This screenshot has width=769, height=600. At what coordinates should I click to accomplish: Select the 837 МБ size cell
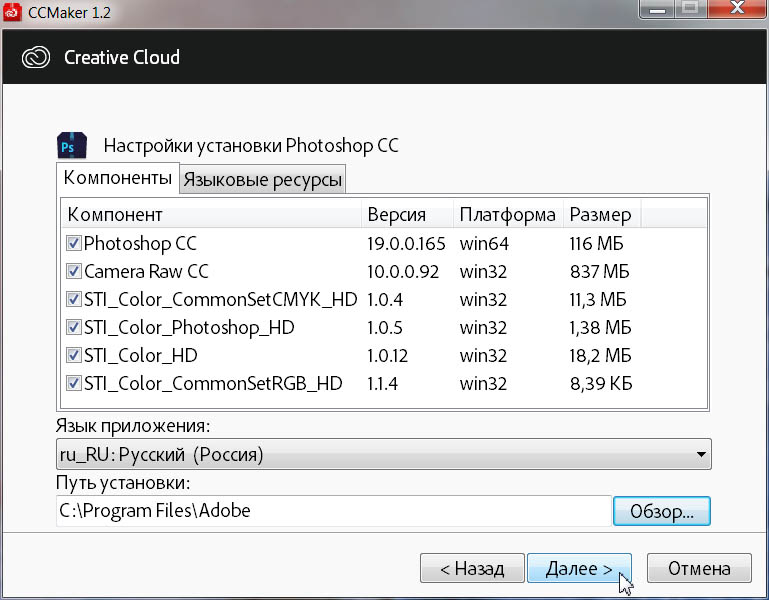point(599,271)
